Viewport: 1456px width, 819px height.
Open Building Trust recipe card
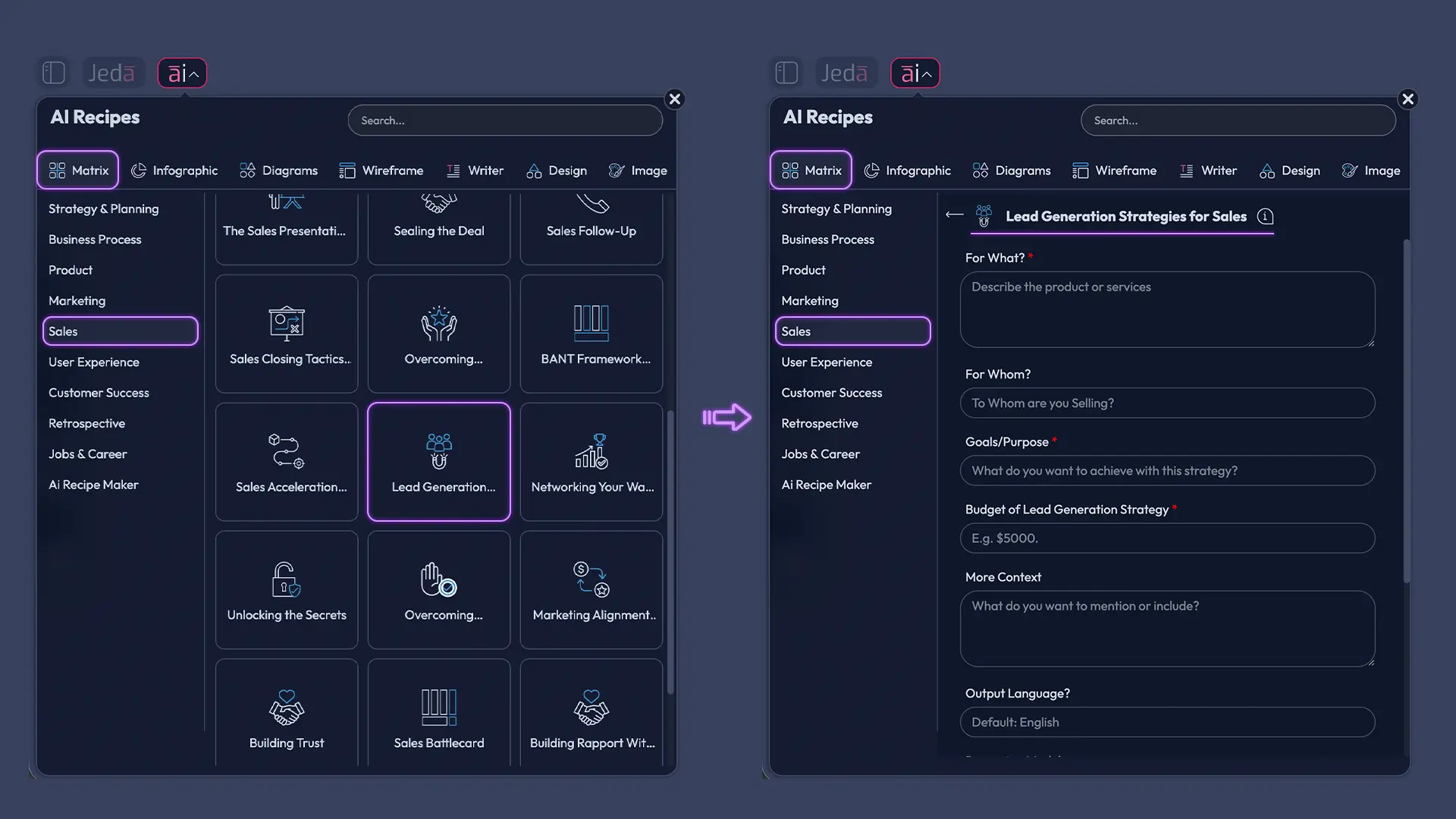[x=287, y=713]
